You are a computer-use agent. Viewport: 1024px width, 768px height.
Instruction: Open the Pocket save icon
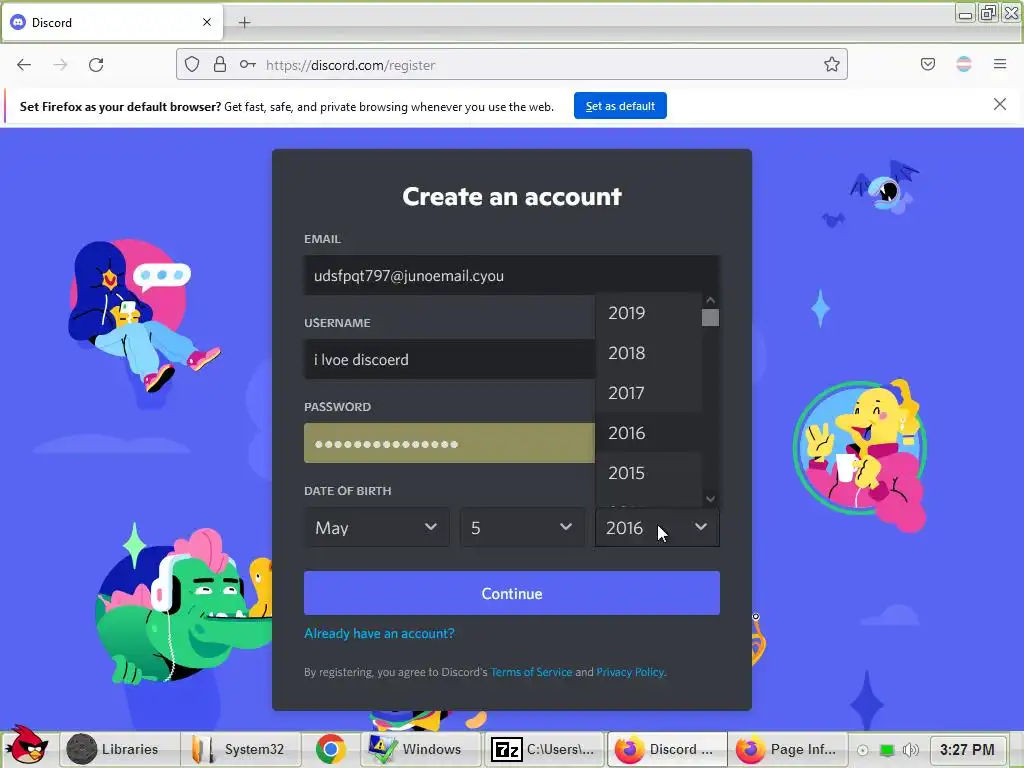pos(927,64)
